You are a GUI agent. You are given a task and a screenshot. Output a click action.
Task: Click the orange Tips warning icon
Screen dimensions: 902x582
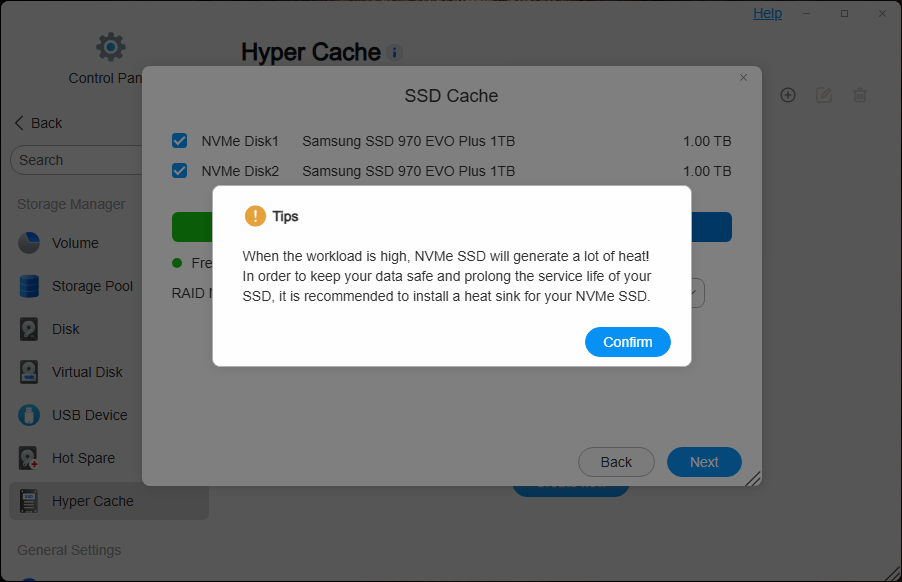255,216
